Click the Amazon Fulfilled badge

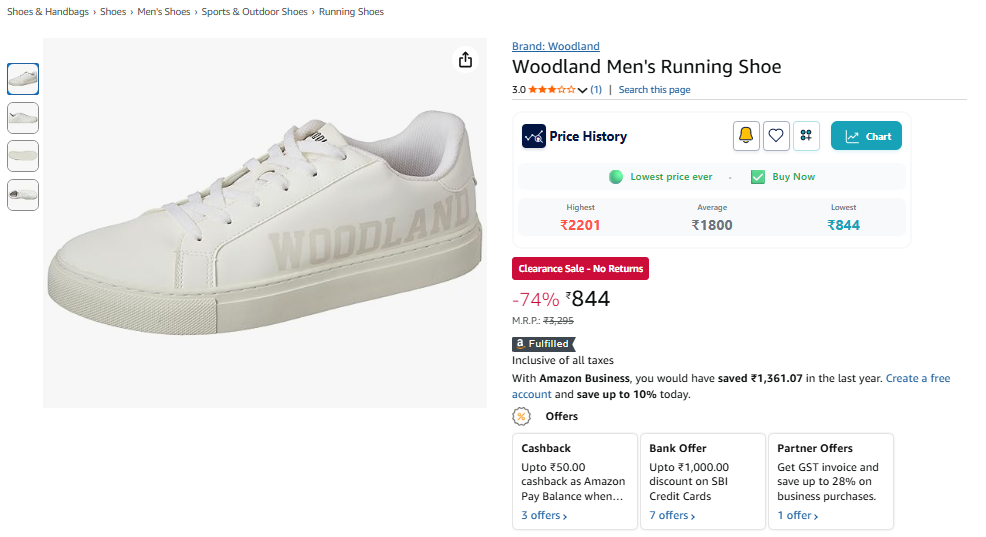[x=543, y=344]
